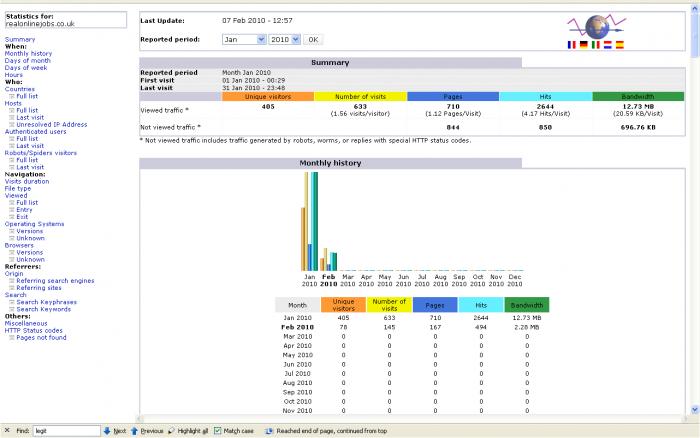Switch language with the French flag
Screen dimensions: 700x438
[571, 45]
